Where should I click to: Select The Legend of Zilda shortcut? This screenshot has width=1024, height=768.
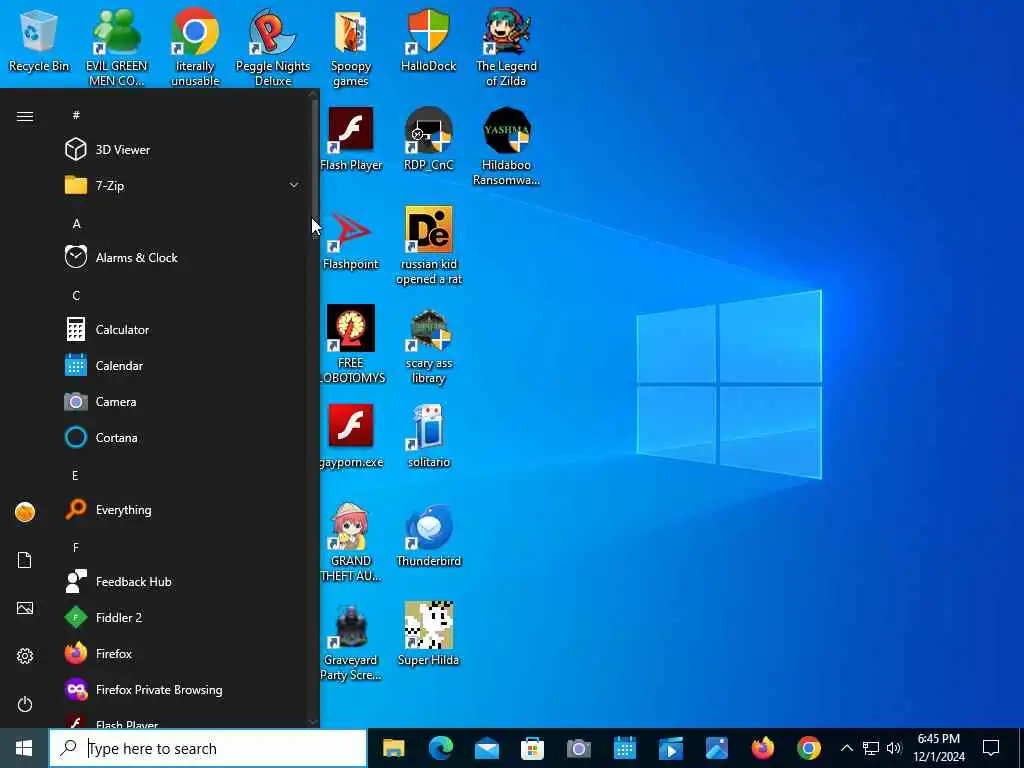(x=506, y=47)
